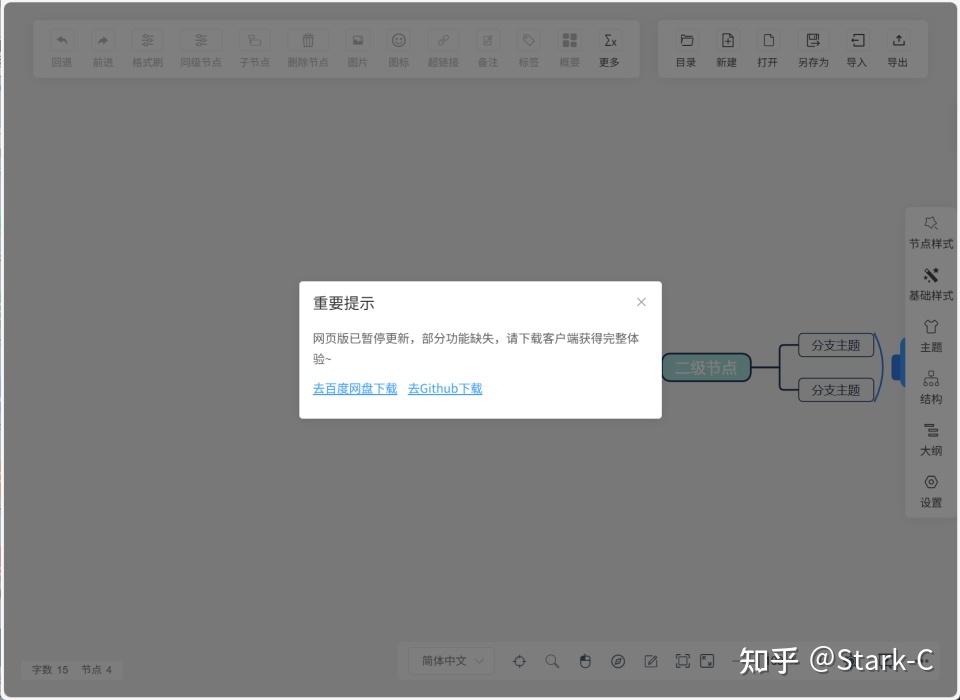The width and height of the screenshot is (960, 700).
Task: Open the 节点样式 sidebar panel
Action: (x=931, y=231)
